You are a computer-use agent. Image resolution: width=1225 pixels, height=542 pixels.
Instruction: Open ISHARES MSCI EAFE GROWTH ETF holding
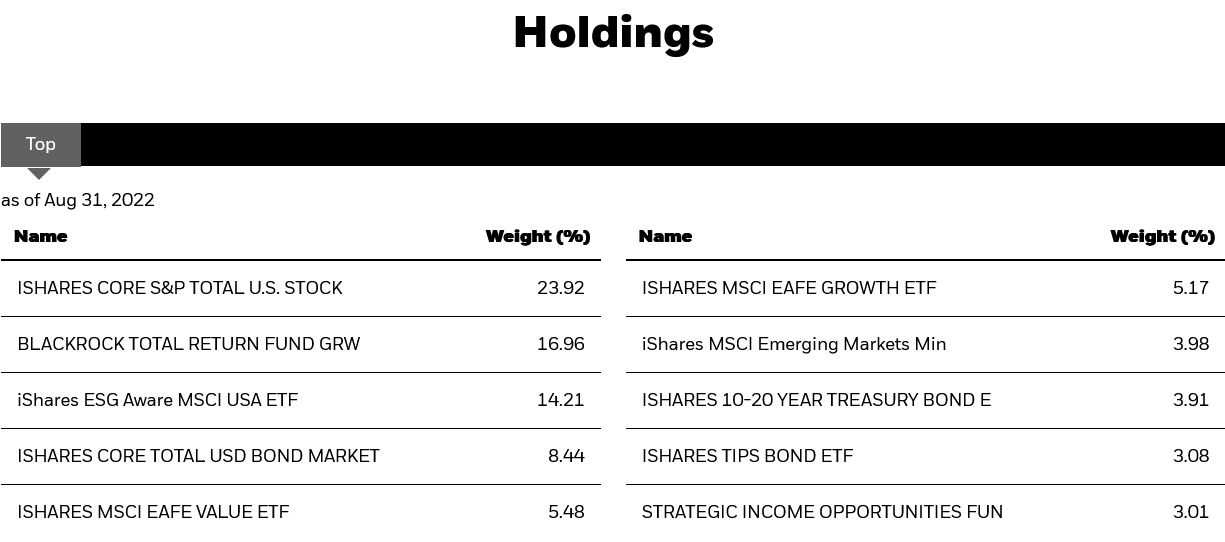[789, 288]
